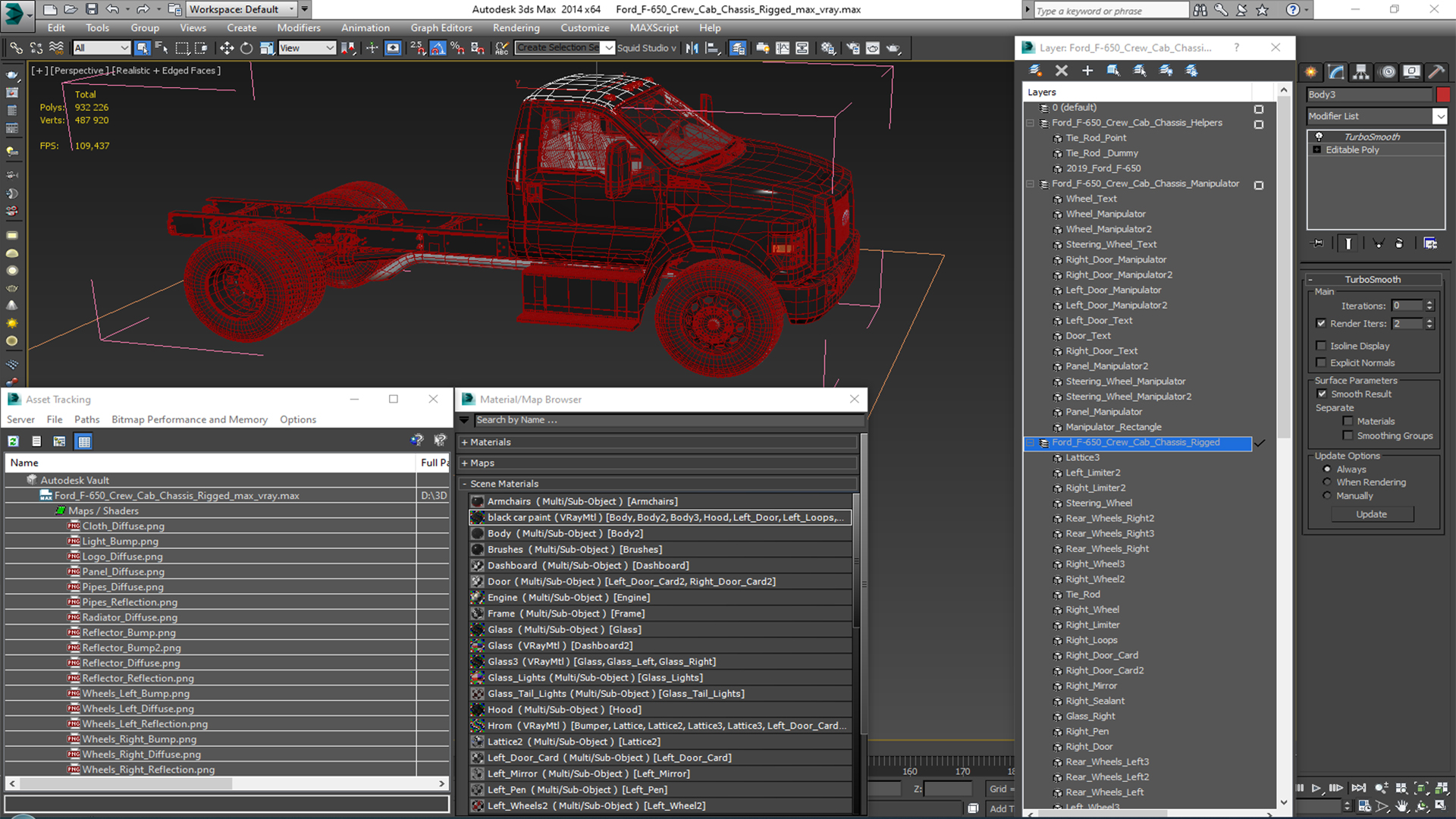The height and width of the screenshot is (819, 1456).
Task: Enable Smoothing Groups checkbox
Action: click(1348, 435)
